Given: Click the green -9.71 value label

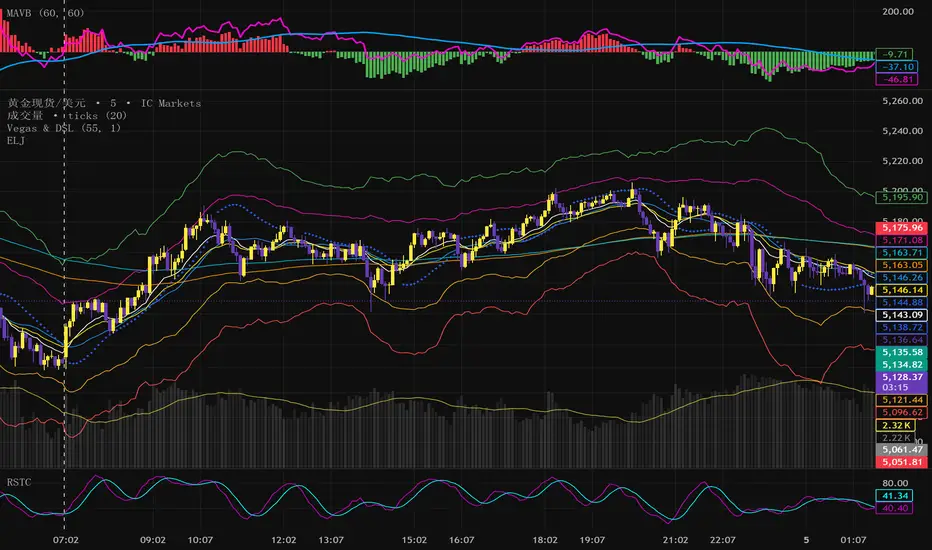Looking at the screenshot, I should click(x=894, y=54).
